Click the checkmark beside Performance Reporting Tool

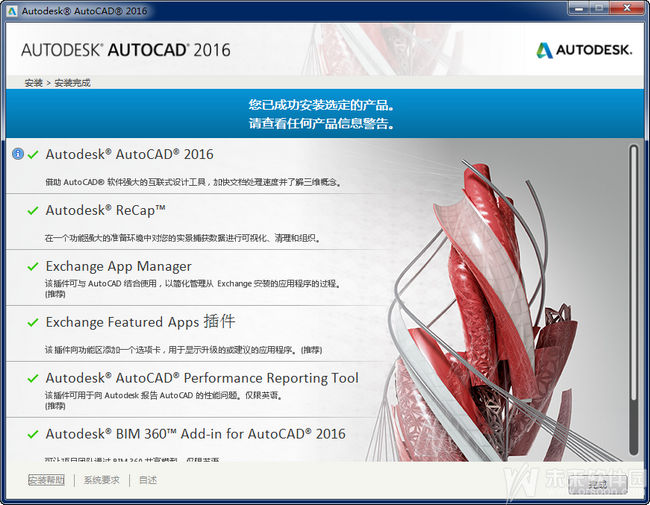point(33,378)
